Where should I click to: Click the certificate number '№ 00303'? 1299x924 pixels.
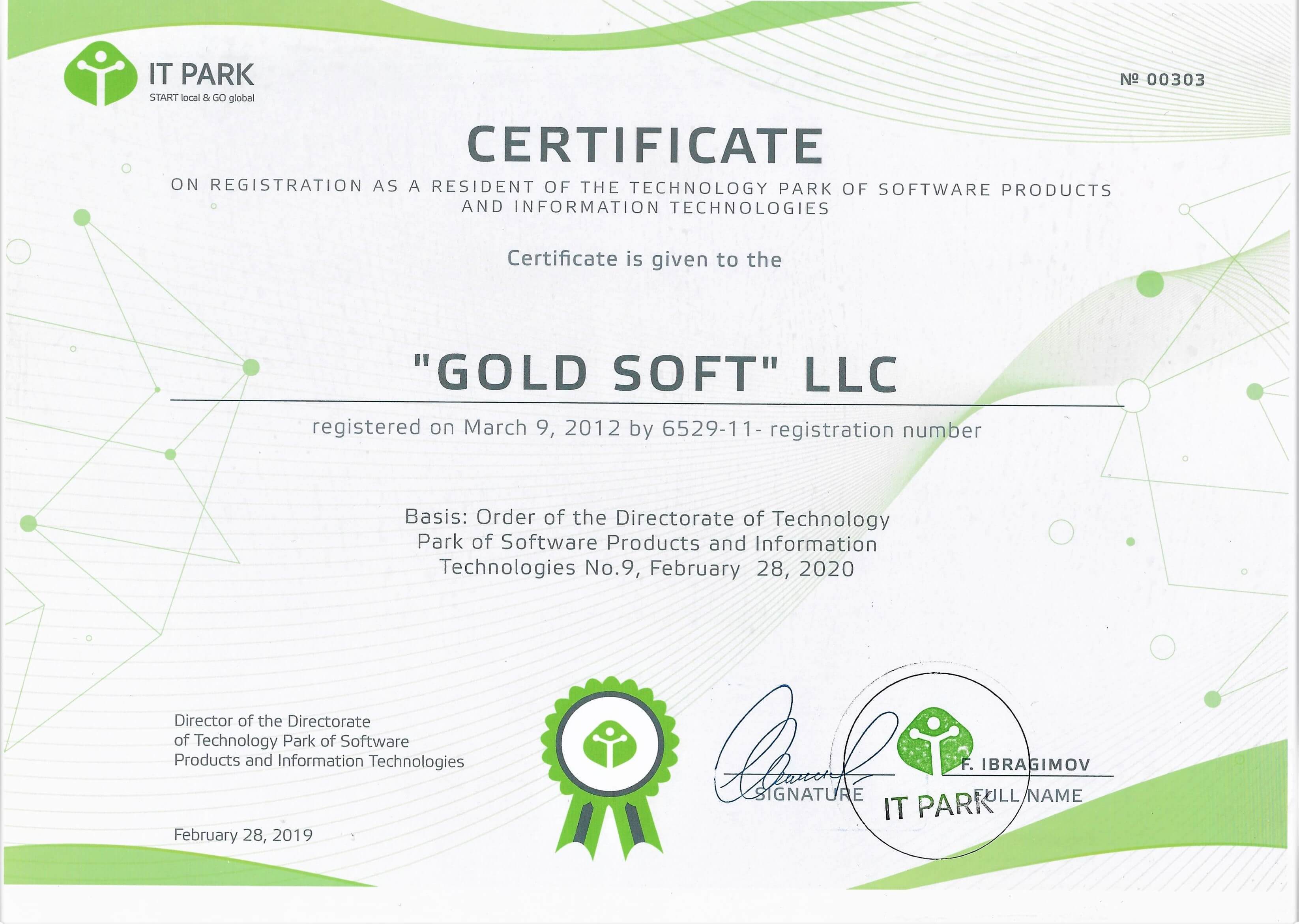[1162, 80]
